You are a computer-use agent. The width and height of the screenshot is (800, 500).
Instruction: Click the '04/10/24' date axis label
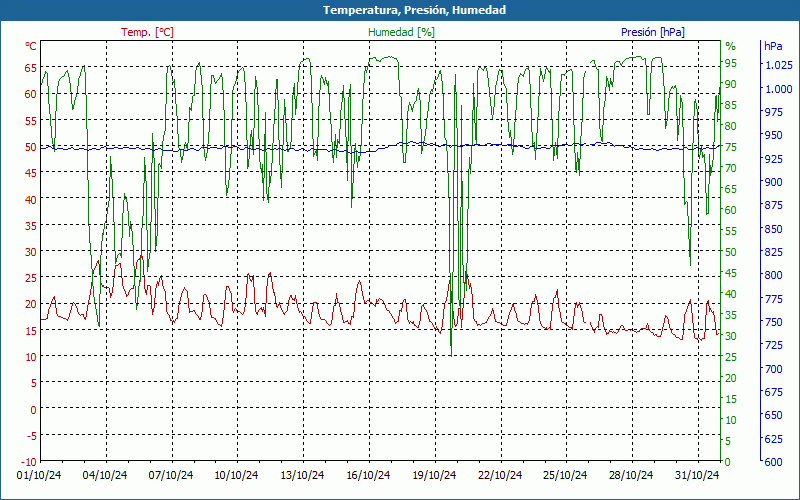[105, 475]
